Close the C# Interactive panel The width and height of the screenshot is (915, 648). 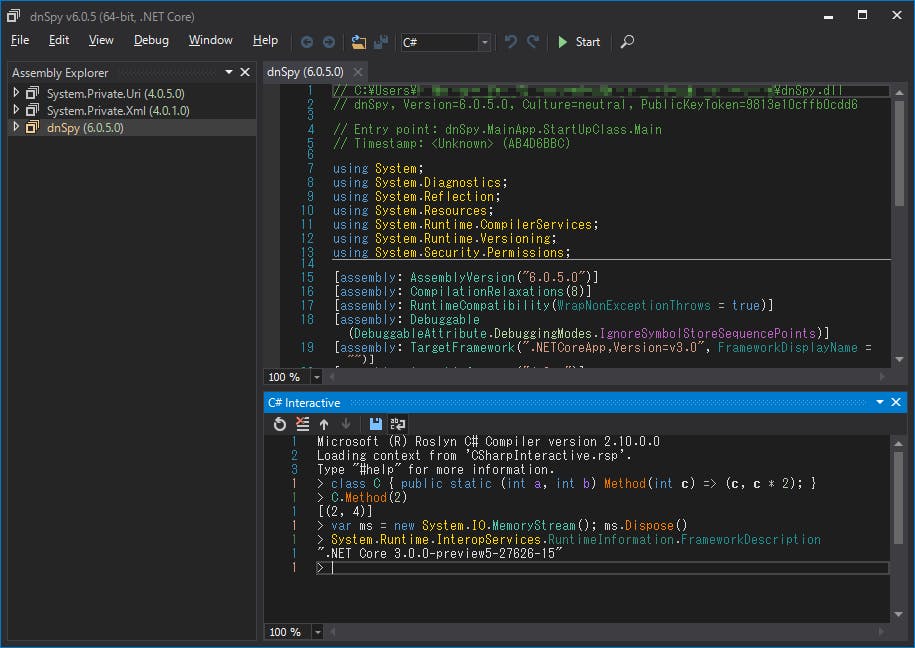896,402
